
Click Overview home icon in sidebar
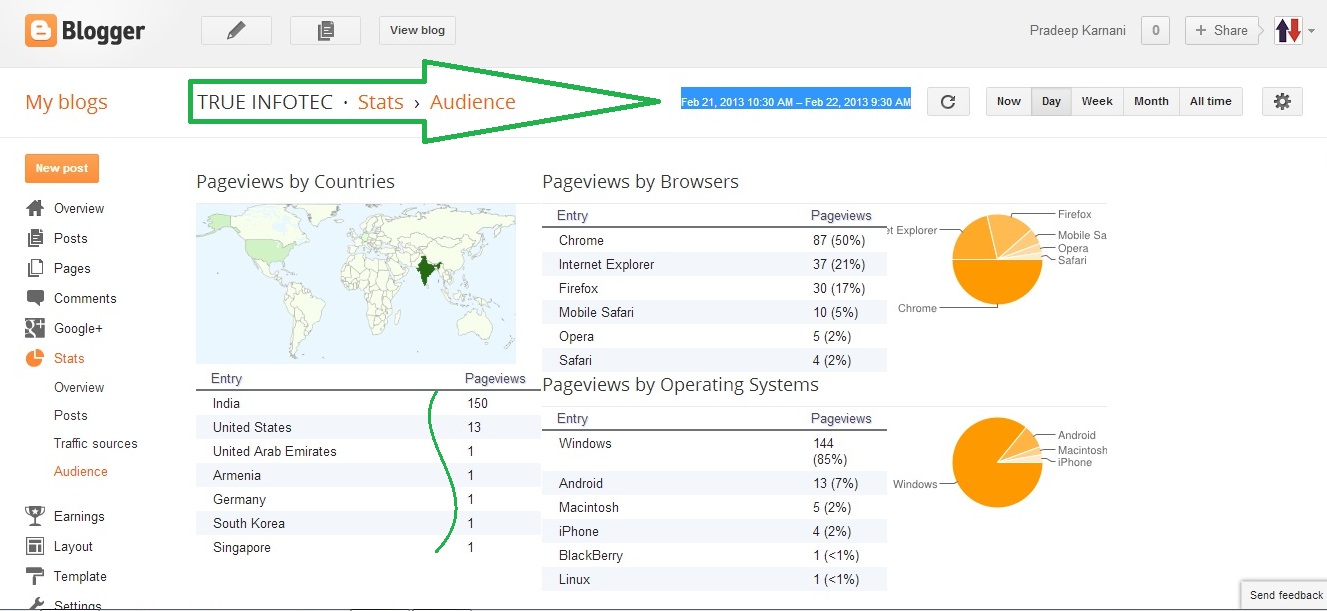tap(35, 208)
